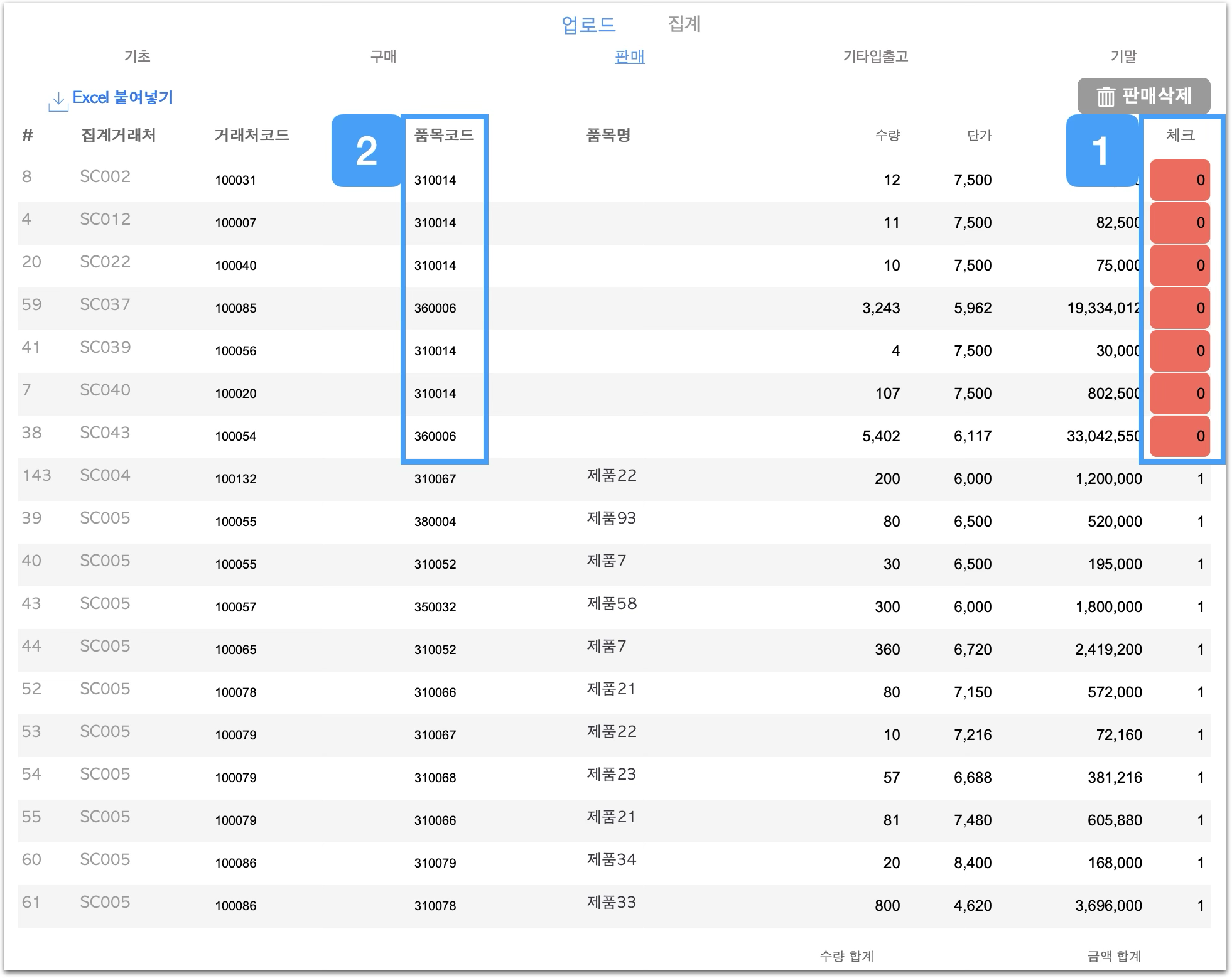
Task: Click item code 360006 in SC037 row
Action: (435, 308)
